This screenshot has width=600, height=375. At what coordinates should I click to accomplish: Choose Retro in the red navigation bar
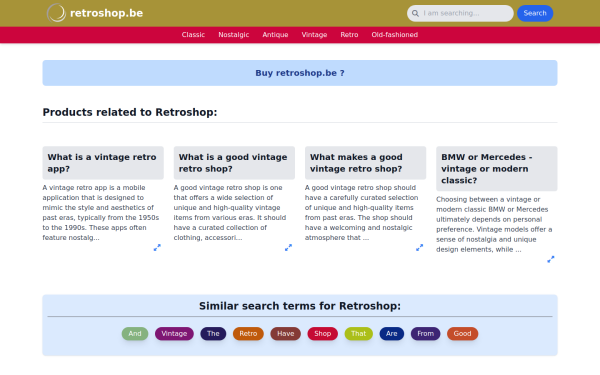tap(349, 35)
